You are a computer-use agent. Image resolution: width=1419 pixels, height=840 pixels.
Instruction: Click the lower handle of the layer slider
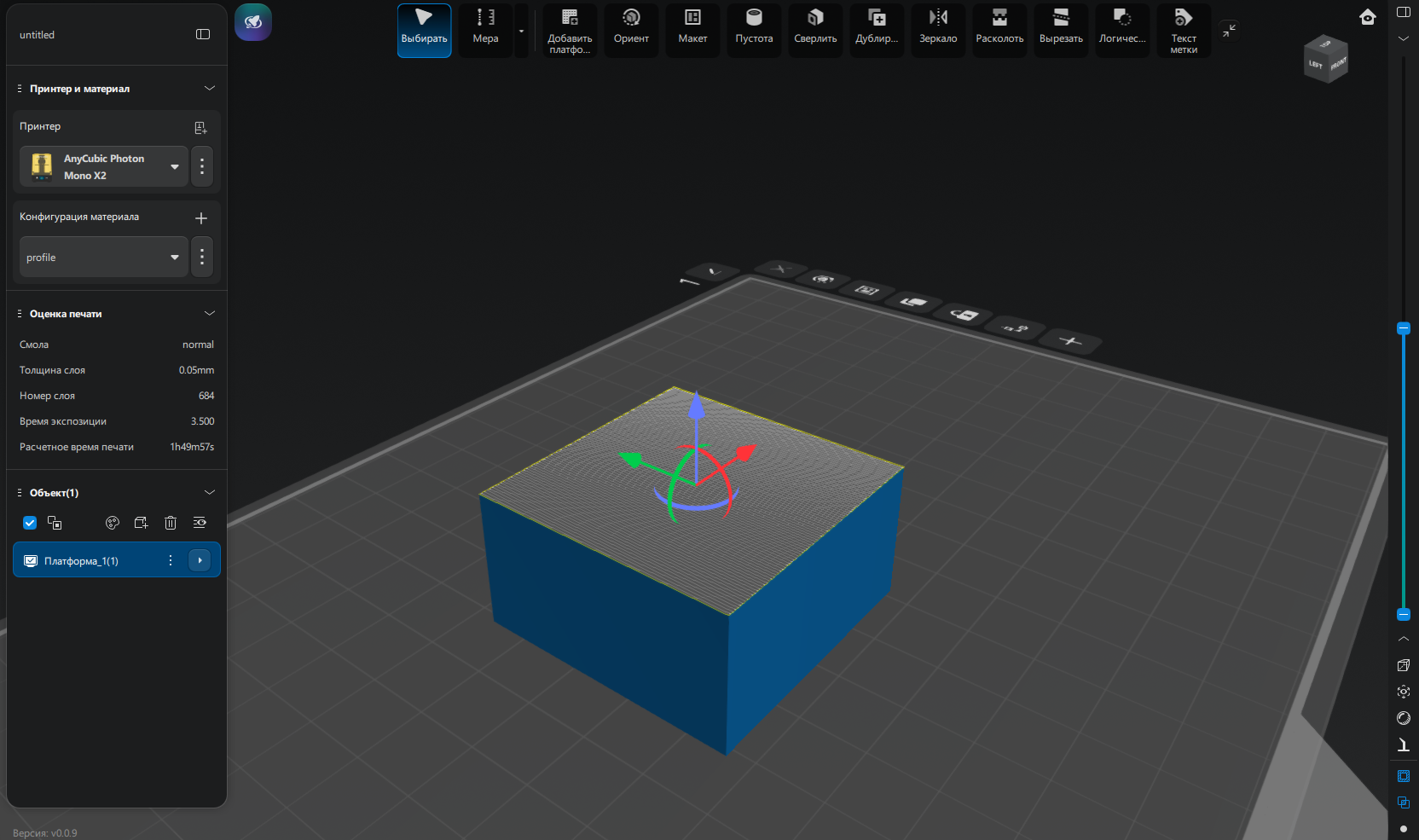click(x=1404, y=615)
